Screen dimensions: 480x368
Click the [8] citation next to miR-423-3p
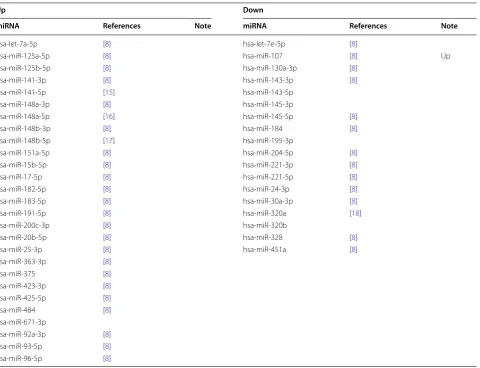tap(107, 286)
